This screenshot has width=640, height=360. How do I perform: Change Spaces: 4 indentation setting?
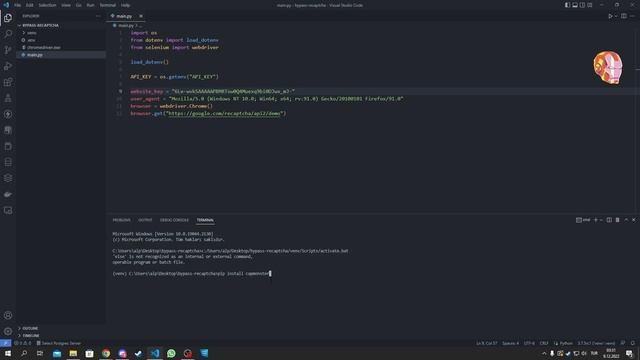[510, 343]
